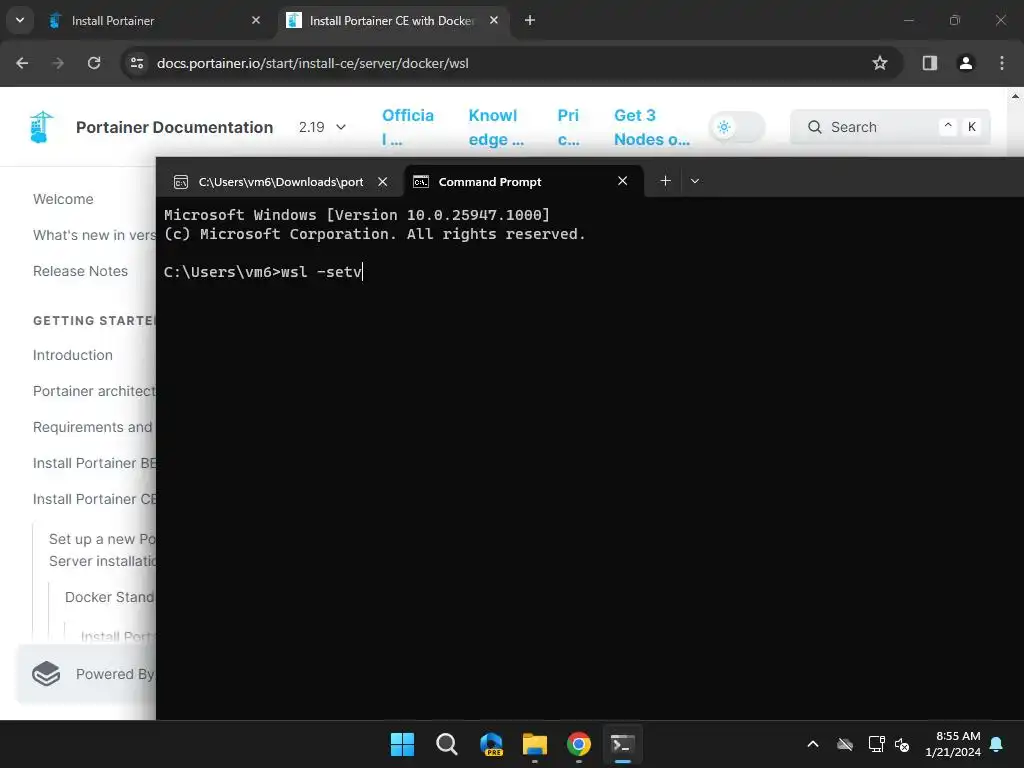Click Portainer Documentation title
The width and height of the screenshot is (1024, 768).
pyautogui.click(x=174, y=127)
